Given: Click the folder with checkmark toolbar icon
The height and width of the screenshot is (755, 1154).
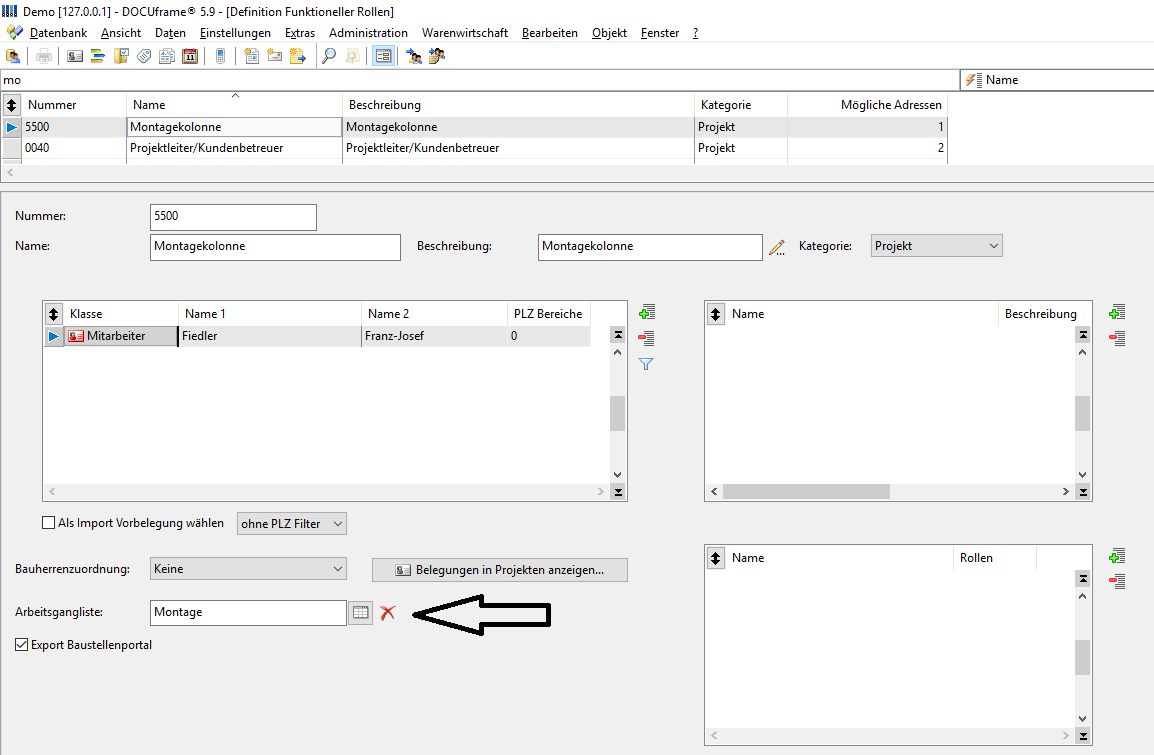Looking at the screenshot, I should pos(121,56).
